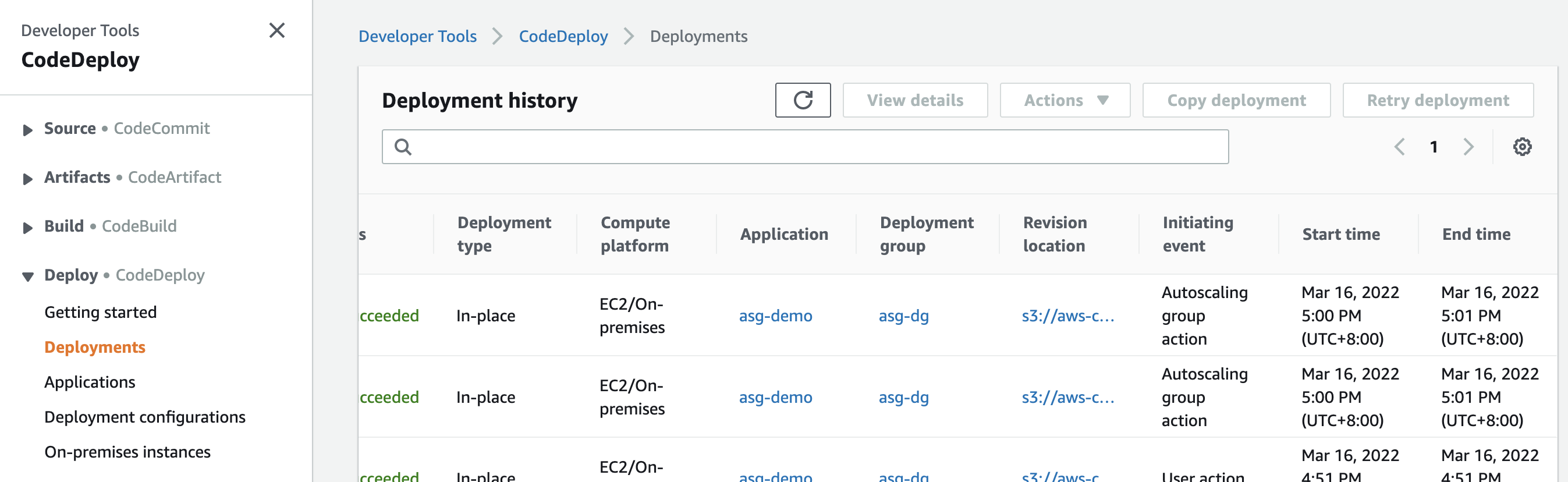Click second row's 5:00 PM start time

click(1350, 397)
